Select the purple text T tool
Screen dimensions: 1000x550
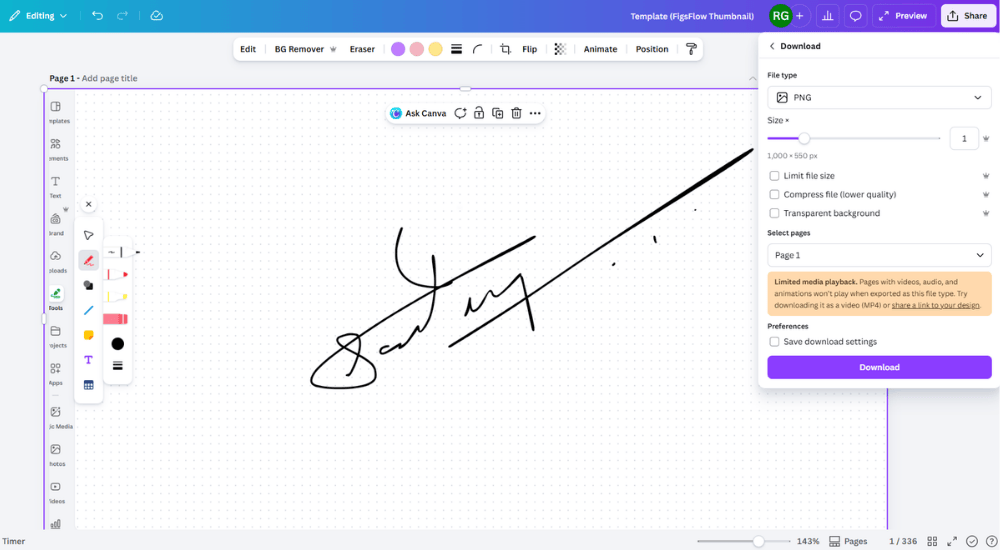[x=89, y=360]
